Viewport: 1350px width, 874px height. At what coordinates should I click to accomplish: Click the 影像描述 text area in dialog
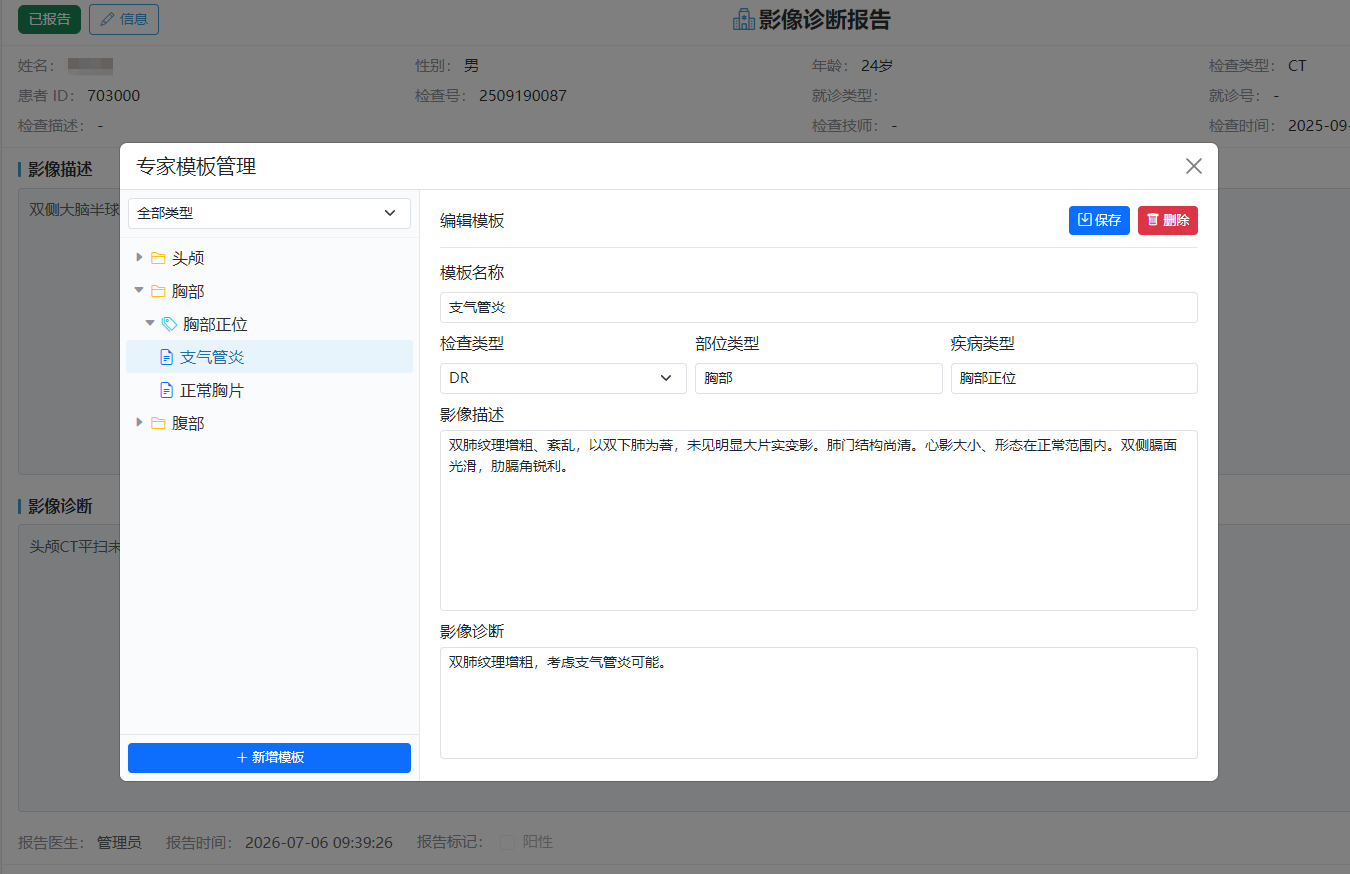tap(818, 520)
